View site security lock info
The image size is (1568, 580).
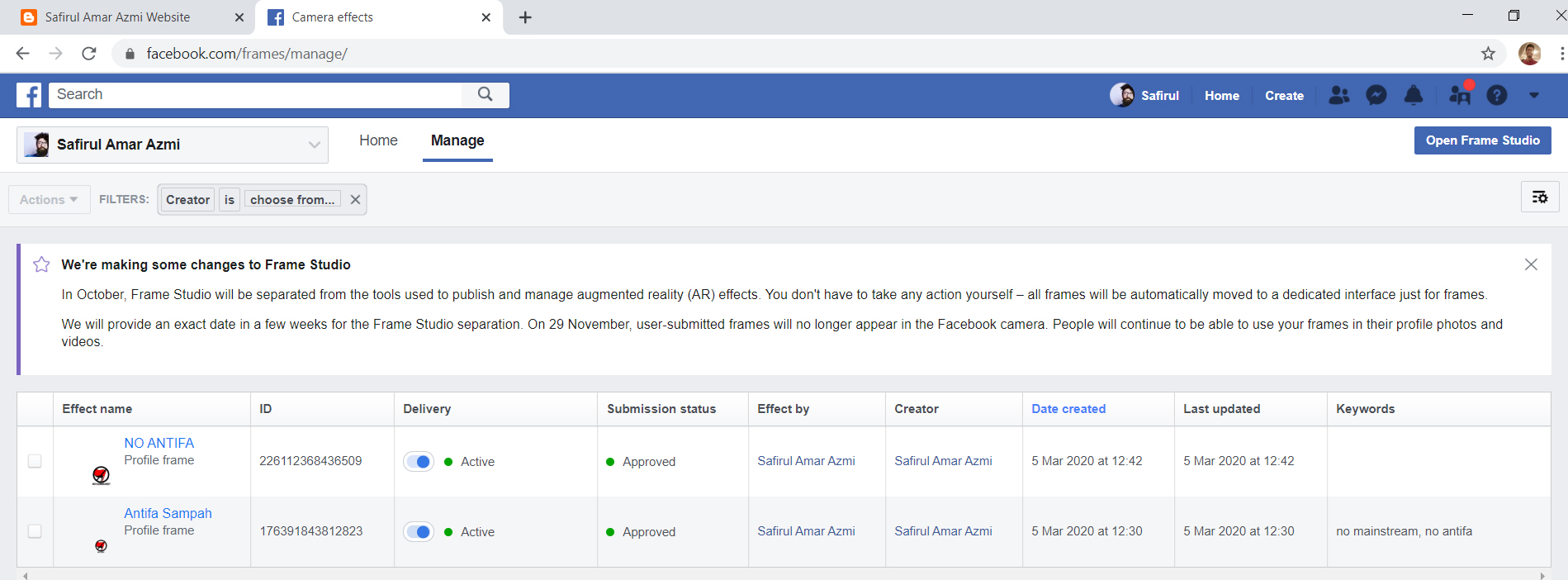coord(130,54)
